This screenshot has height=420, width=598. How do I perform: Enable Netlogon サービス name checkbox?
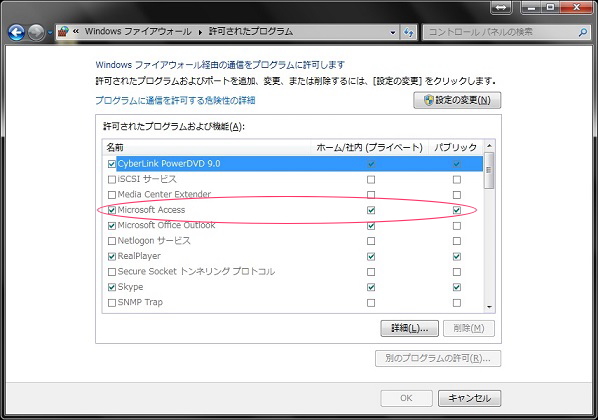(112, 241)
